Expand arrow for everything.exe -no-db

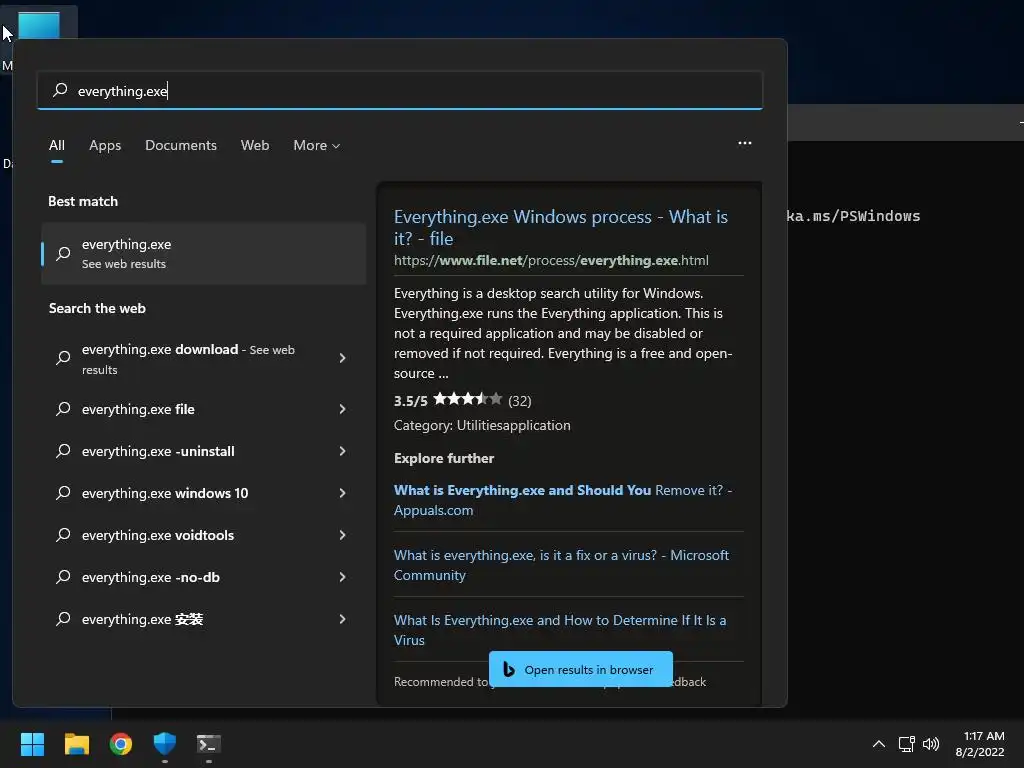click(342, 577)
